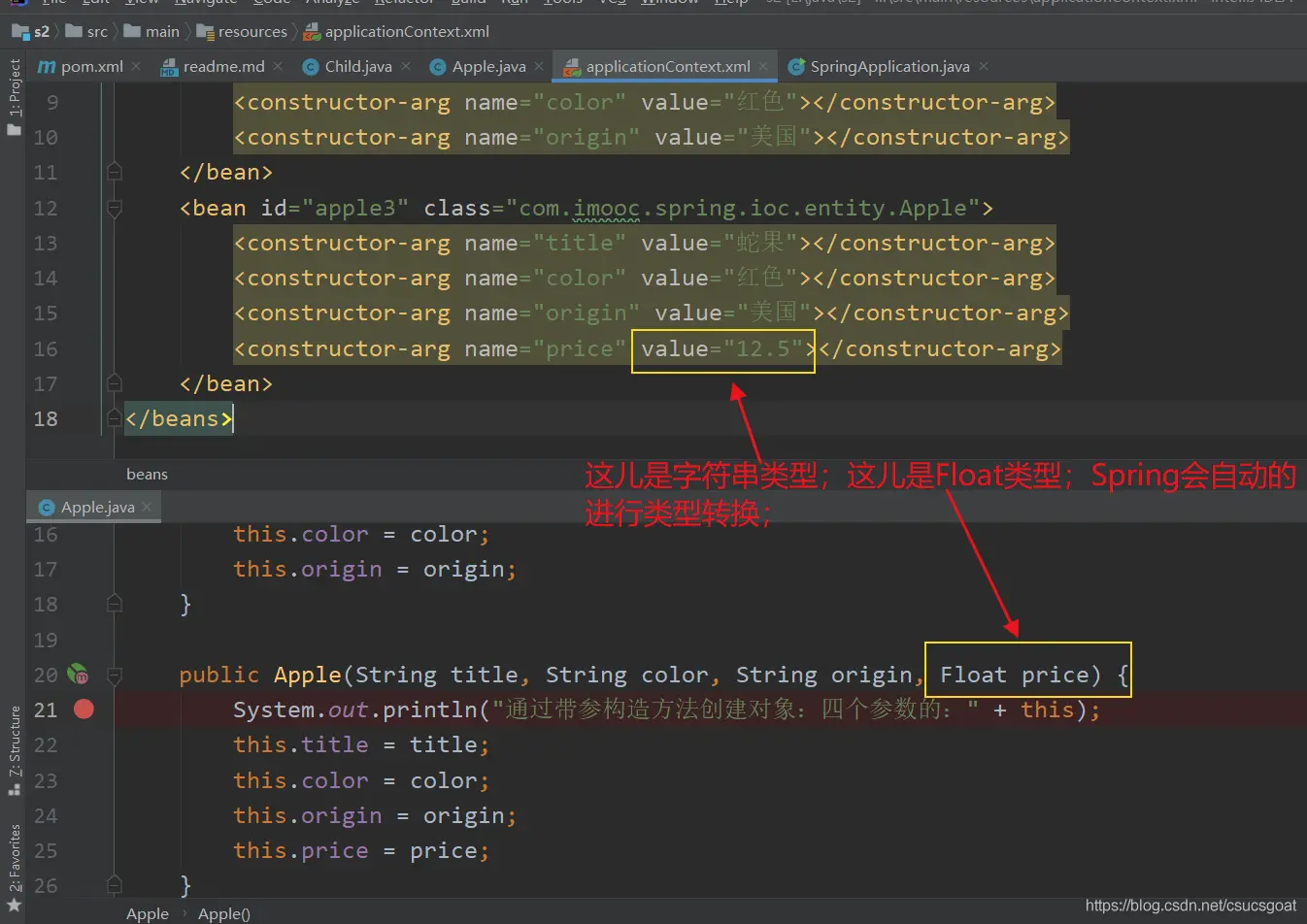Switch to the pom.xml tab

[x=91, y=66]
